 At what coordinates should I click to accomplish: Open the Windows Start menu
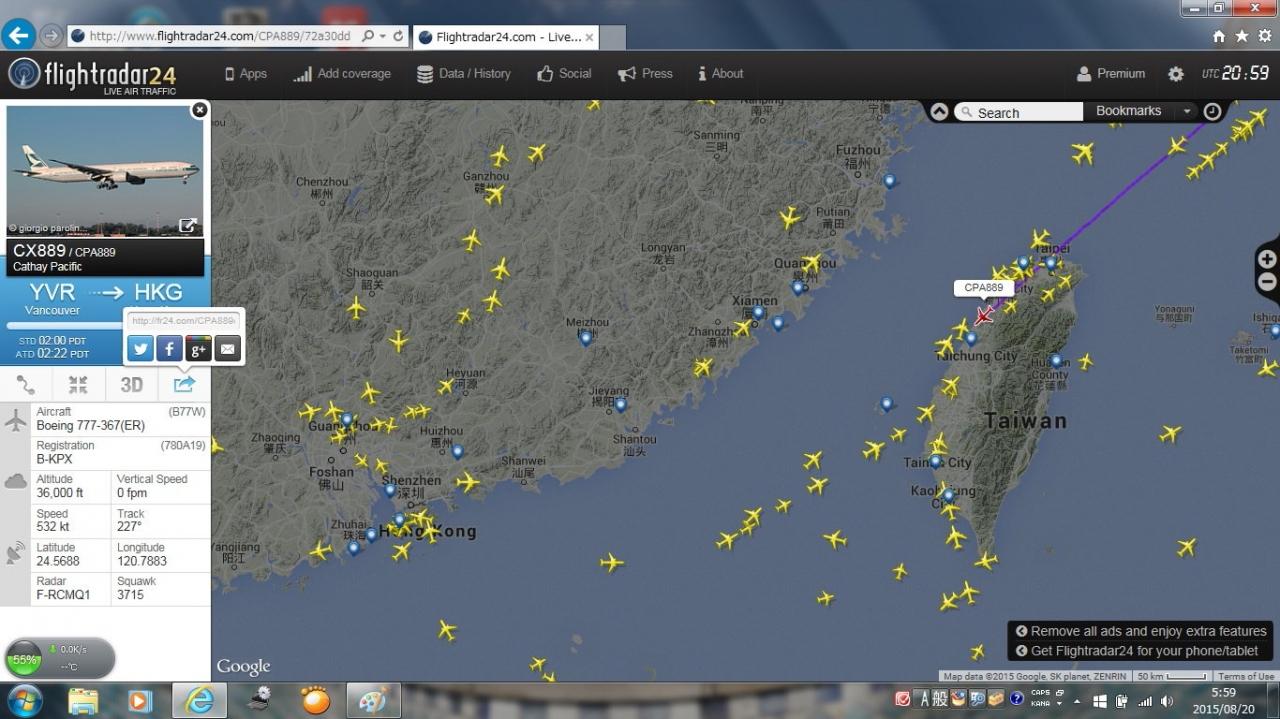click(x=24, y=700)
